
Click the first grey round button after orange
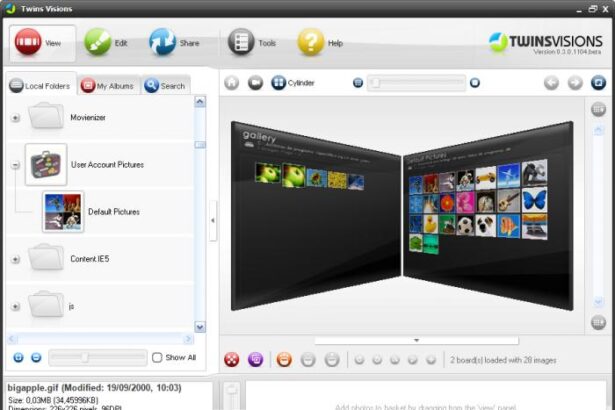(x=308, y=359)
